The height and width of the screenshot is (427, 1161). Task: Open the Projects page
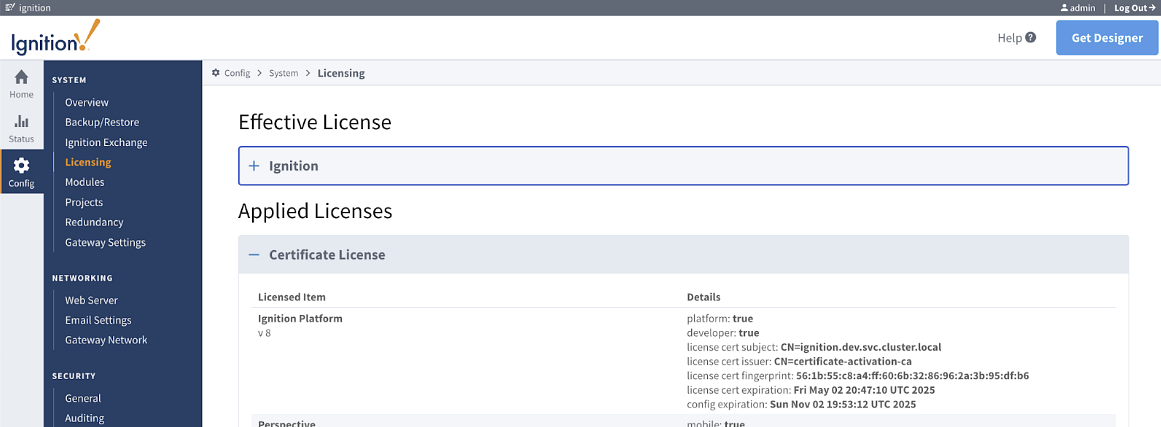pyautogui.click(x=84, y=202)
